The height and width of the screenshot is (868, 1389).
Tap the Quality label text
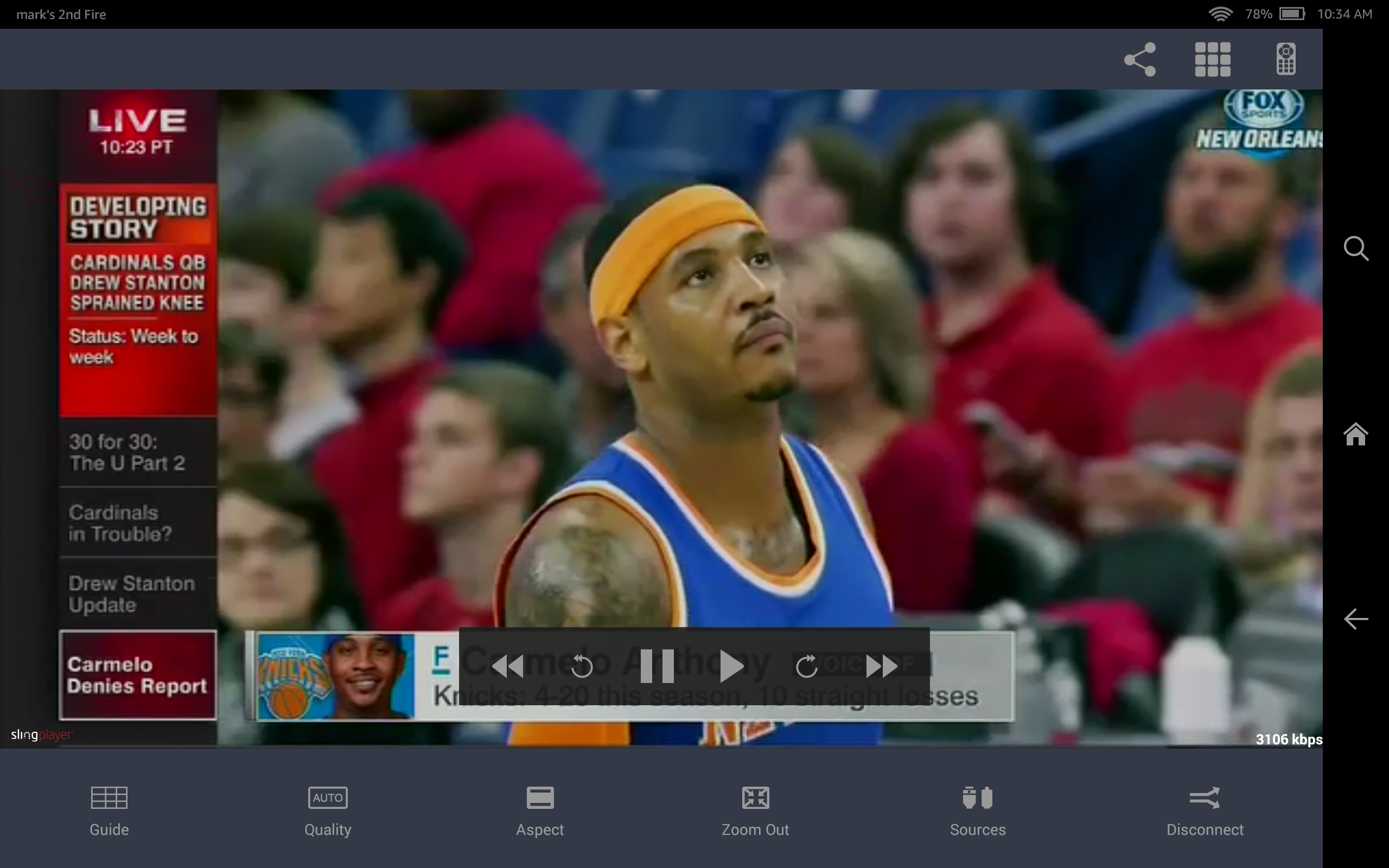click(328, 830)
